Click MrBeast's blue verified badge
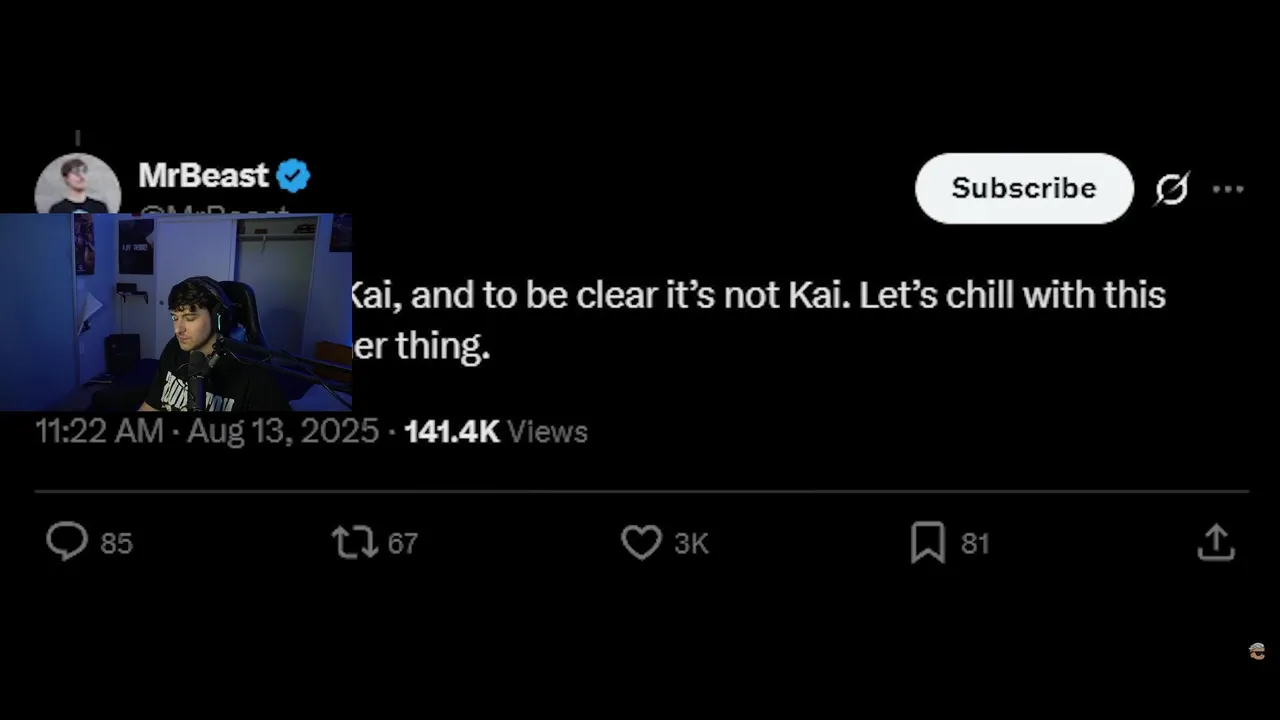Image resolution: width=1280 pixels, height=720 pixels. pos(293,176)
